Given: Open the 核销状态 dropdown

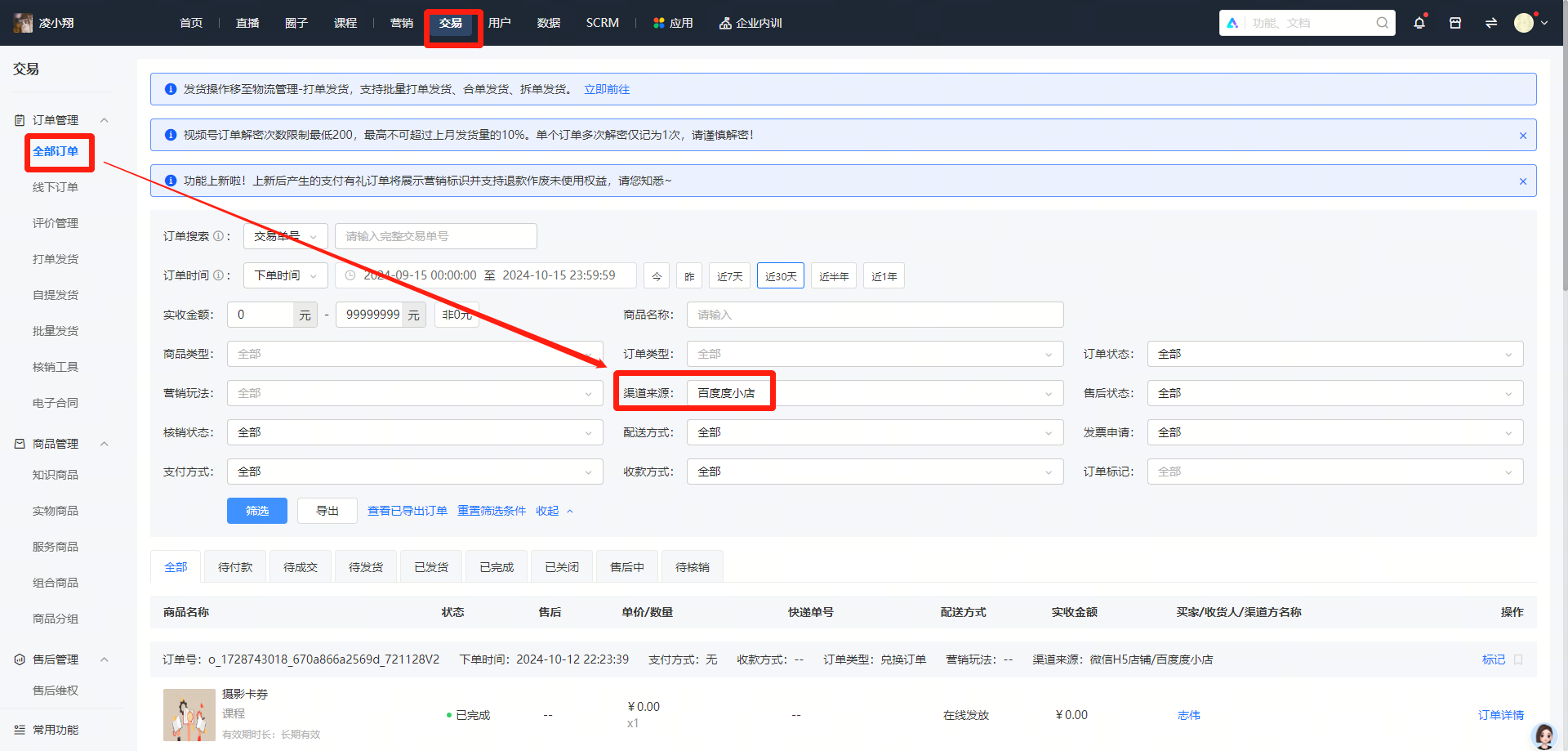Looking at the screenshot, I should (x=415, y=432).
